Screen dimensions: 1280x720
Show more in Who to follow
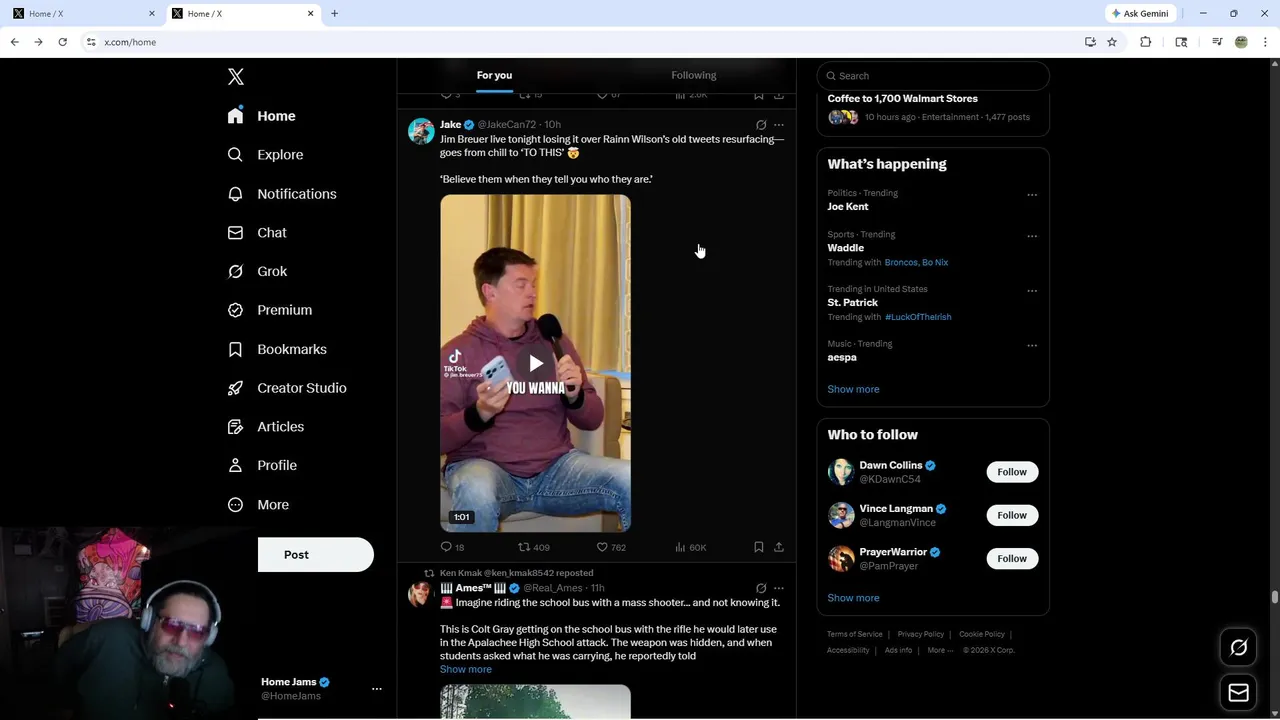click(x=853, y=598)
